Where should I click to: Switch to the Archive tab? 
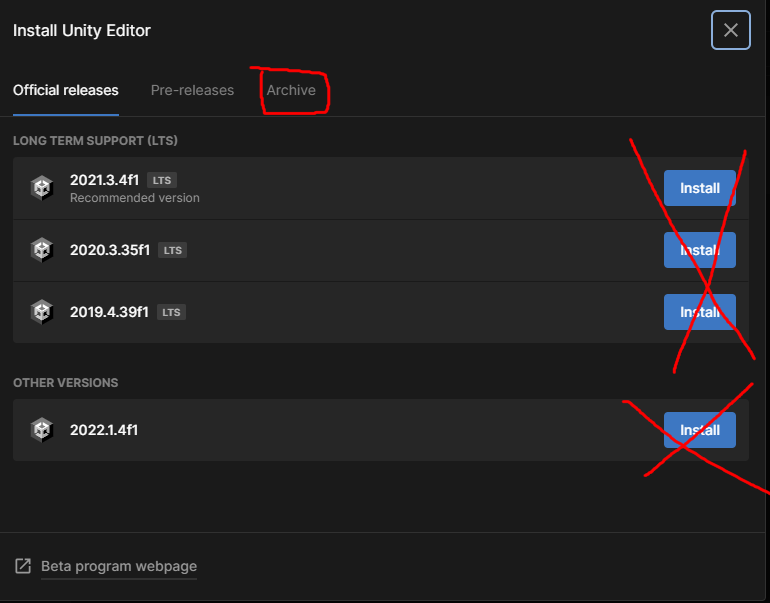coord(291,90)
